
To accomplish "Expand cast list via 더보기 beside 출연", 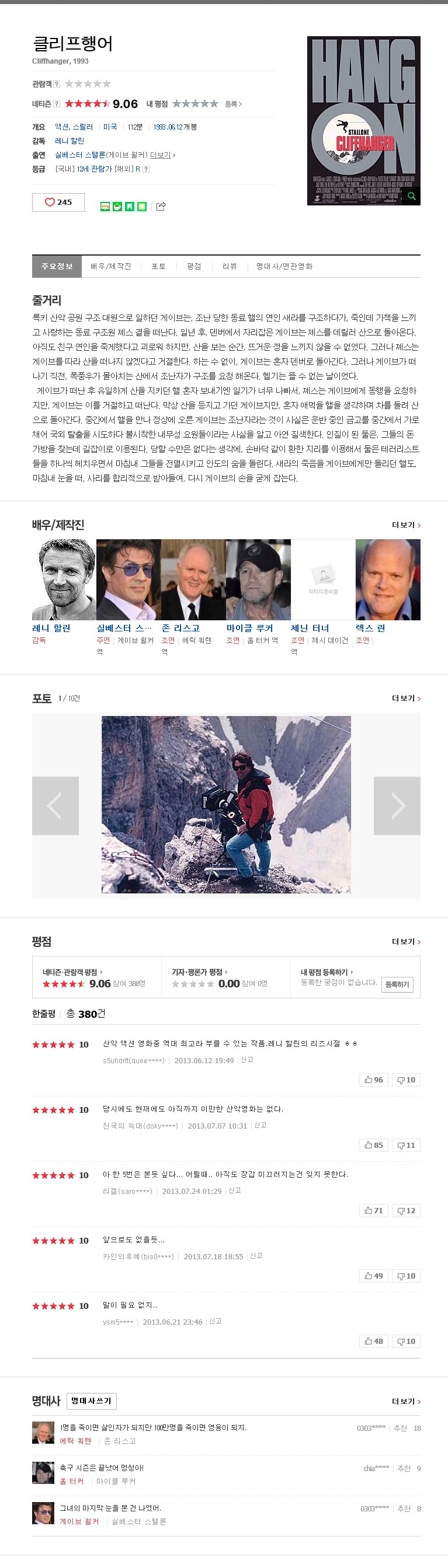I will coord(163,155).
